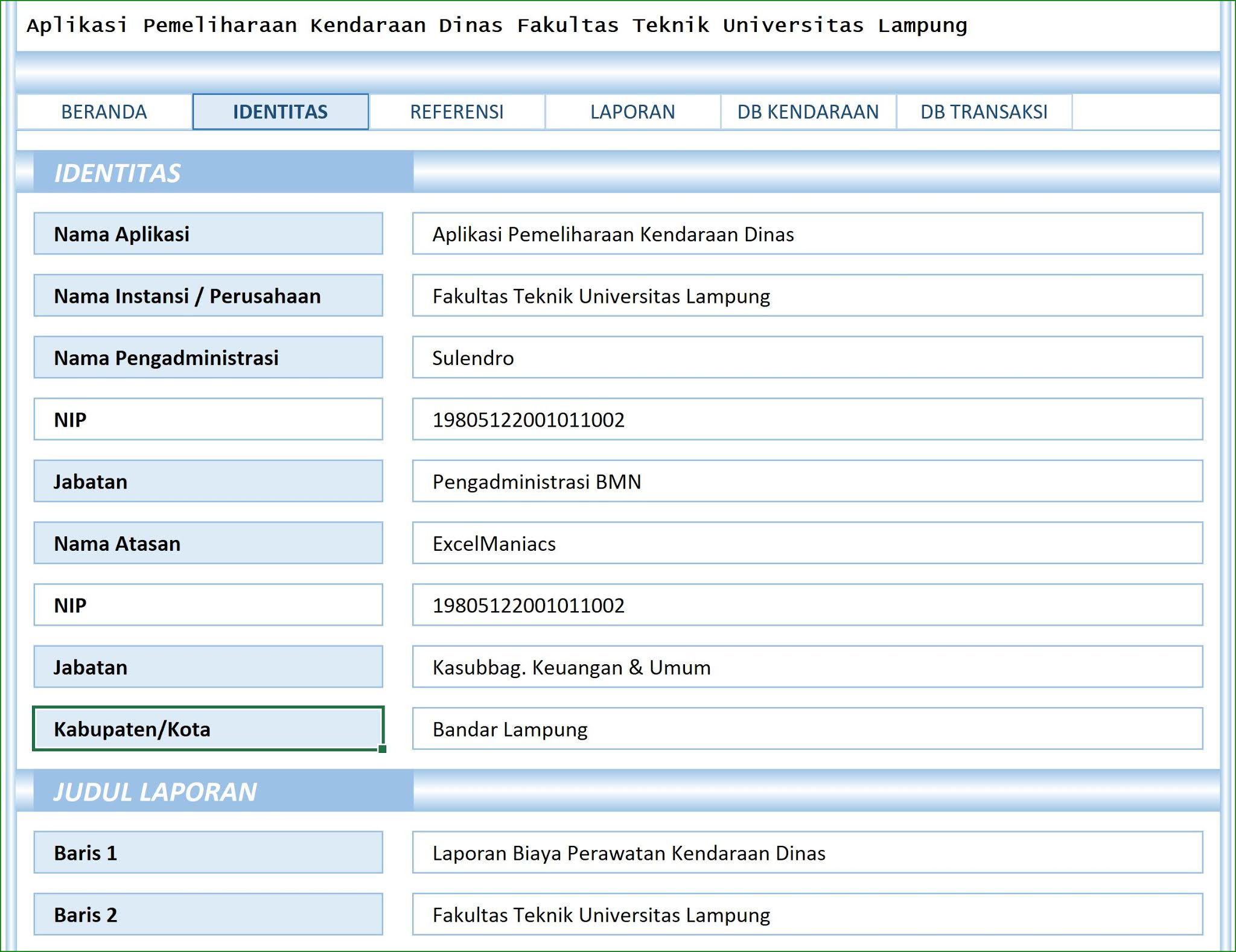Click the Nama Pengadministrasi label cell
Viewport: 1236px width, 952px height.
pos(208,358)
